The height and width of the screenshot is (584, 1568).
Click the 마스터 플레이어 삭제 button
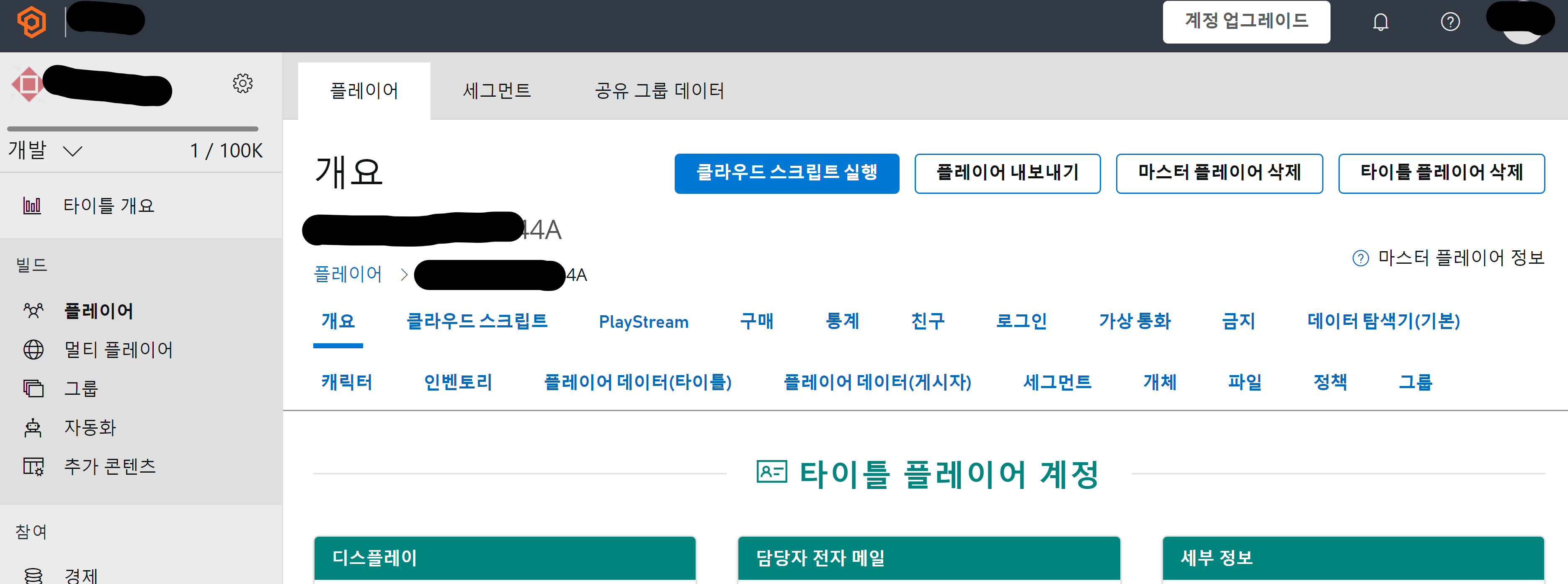(1219, 173)
